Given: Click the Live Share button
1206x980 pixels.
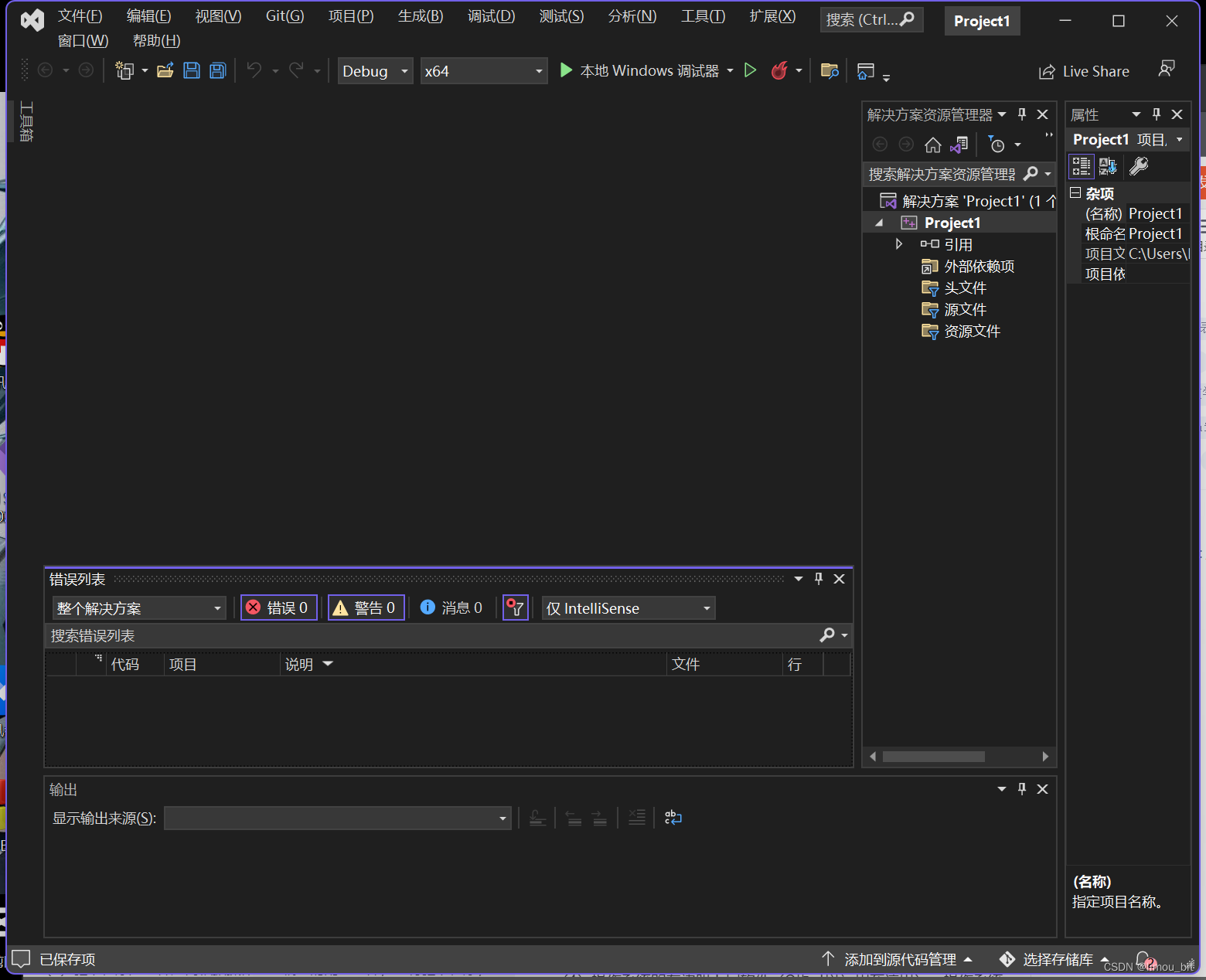Looking at the screenshot, I should point(1084,72).
